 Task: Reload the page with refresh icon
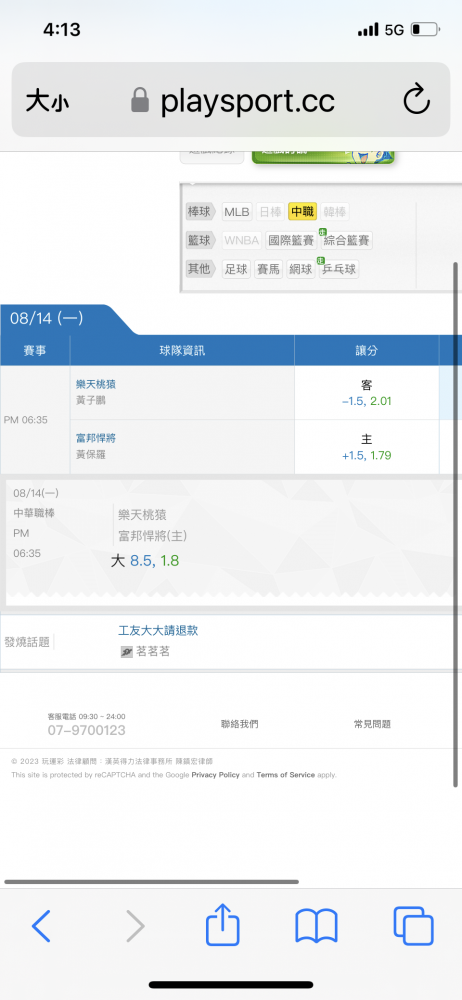coord(417,100)
